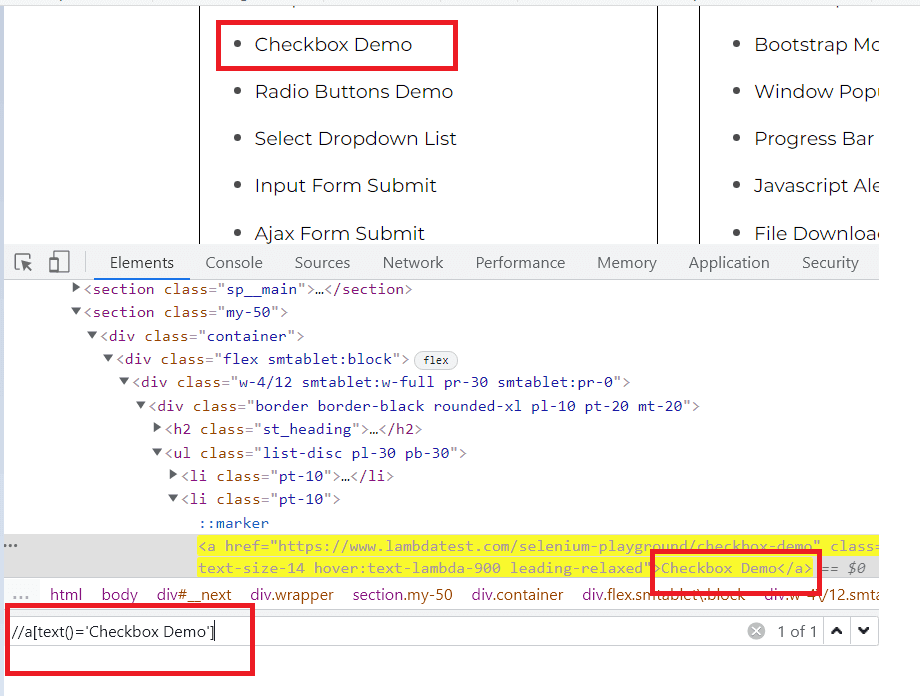The image size is (920, 696).
Task: Collapse the section.my-50 node
Action: click(76, 311)
